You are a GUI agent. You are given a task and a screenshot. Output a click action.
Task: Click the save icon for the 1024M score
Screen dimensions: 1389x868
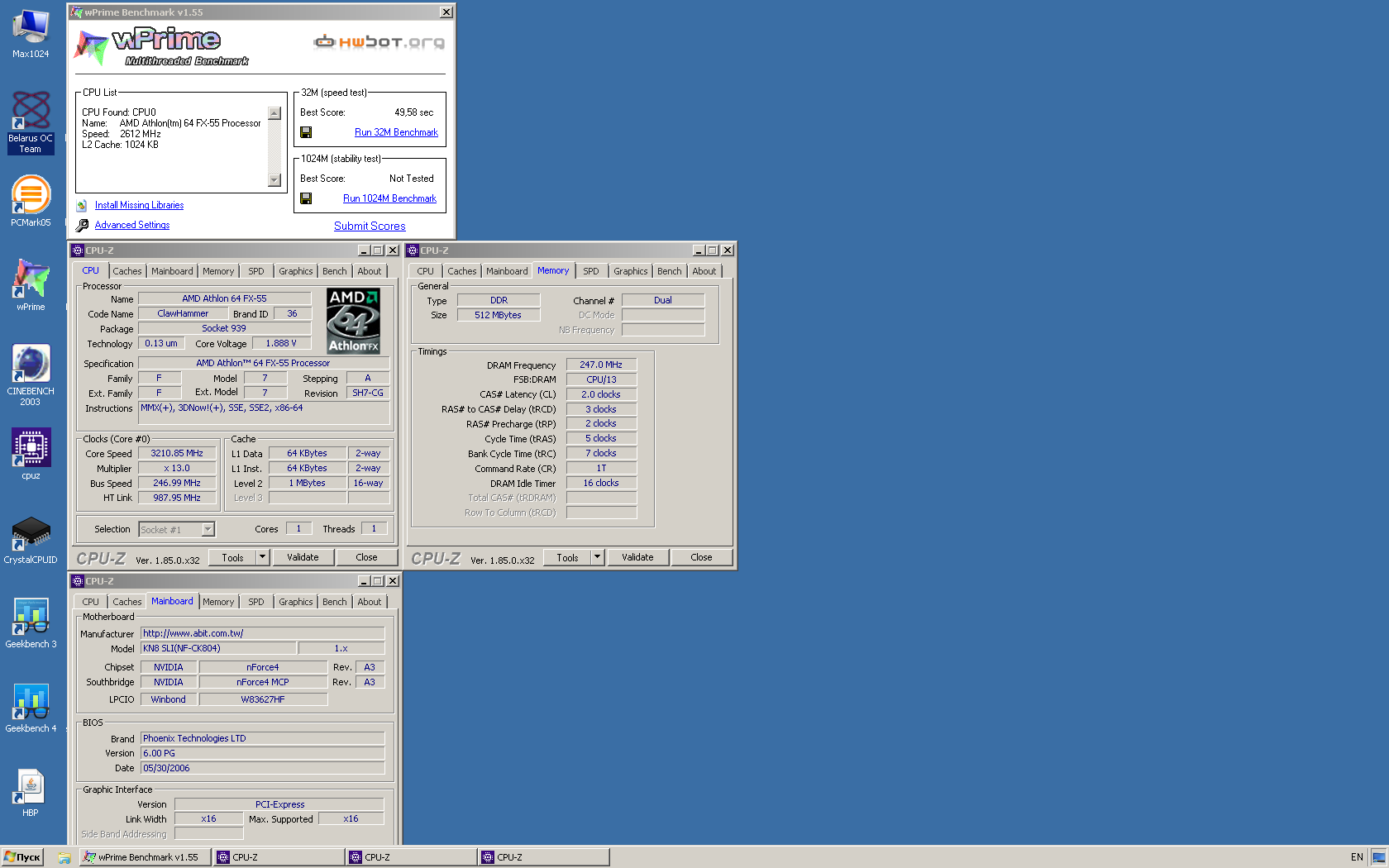point(306,198)
